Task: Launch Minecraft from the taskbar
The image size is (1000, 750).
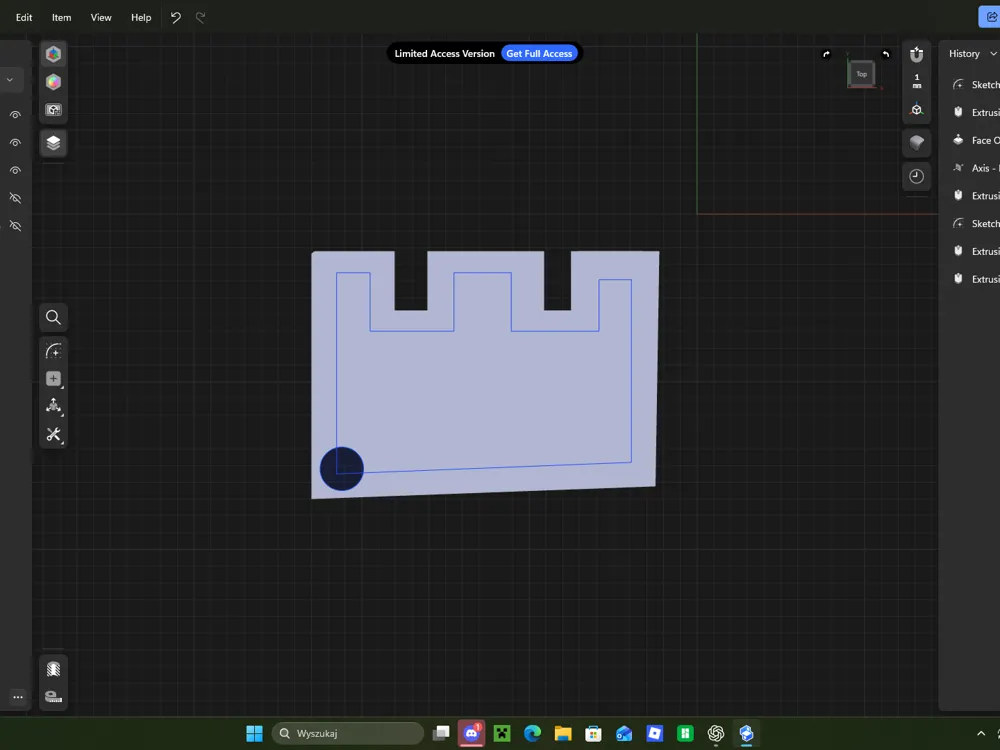Action: pos(502,733)
